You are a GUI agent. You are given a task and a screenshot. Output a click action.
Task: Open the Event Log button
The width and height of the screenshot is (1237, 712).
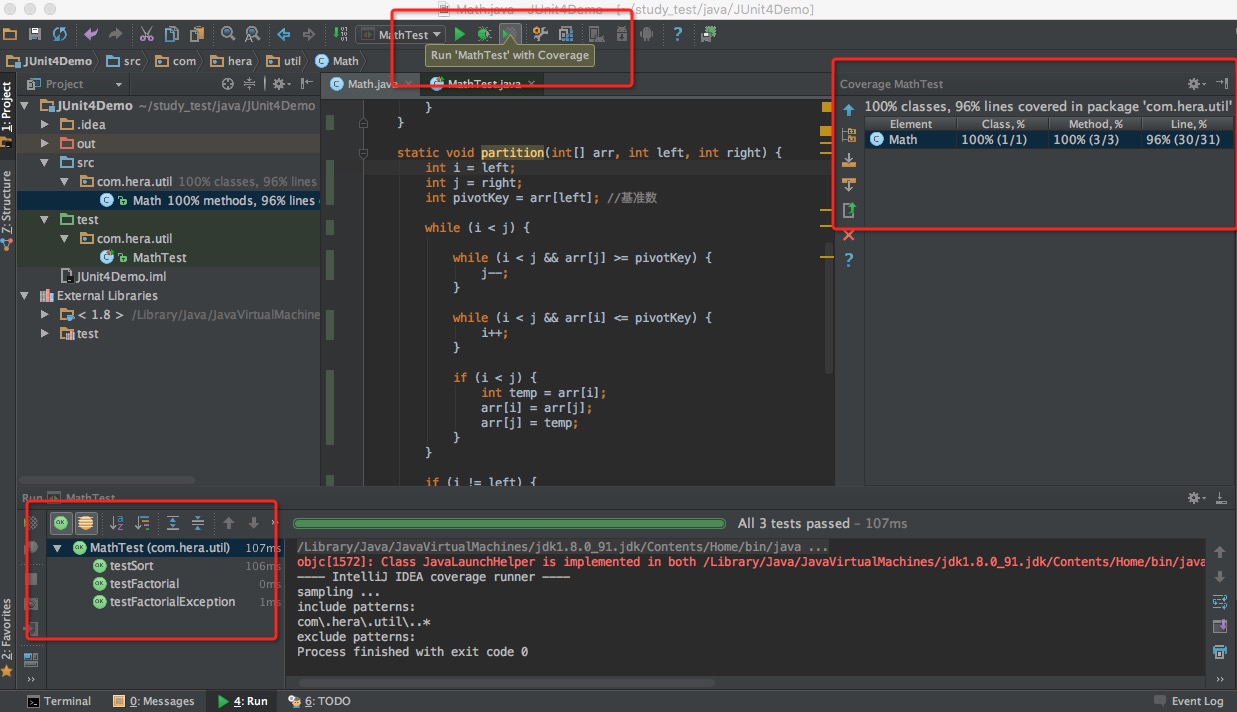click(x=1188, y=701)
